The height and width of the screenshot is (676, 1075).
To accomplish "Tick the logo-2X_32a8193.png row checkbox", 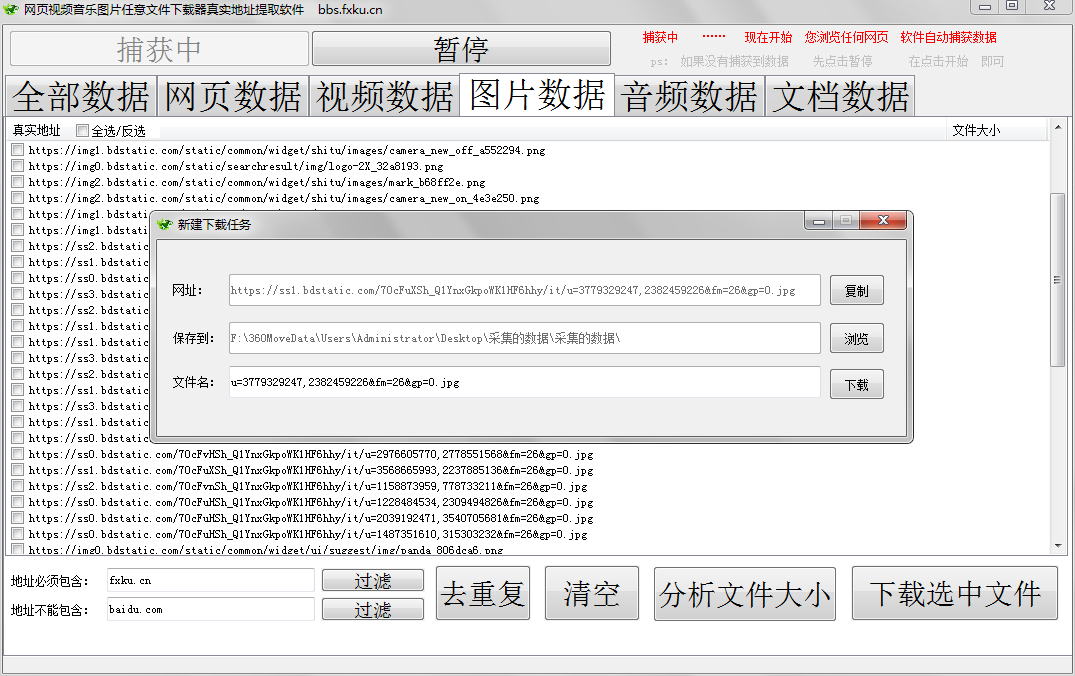I will (17, 166).
